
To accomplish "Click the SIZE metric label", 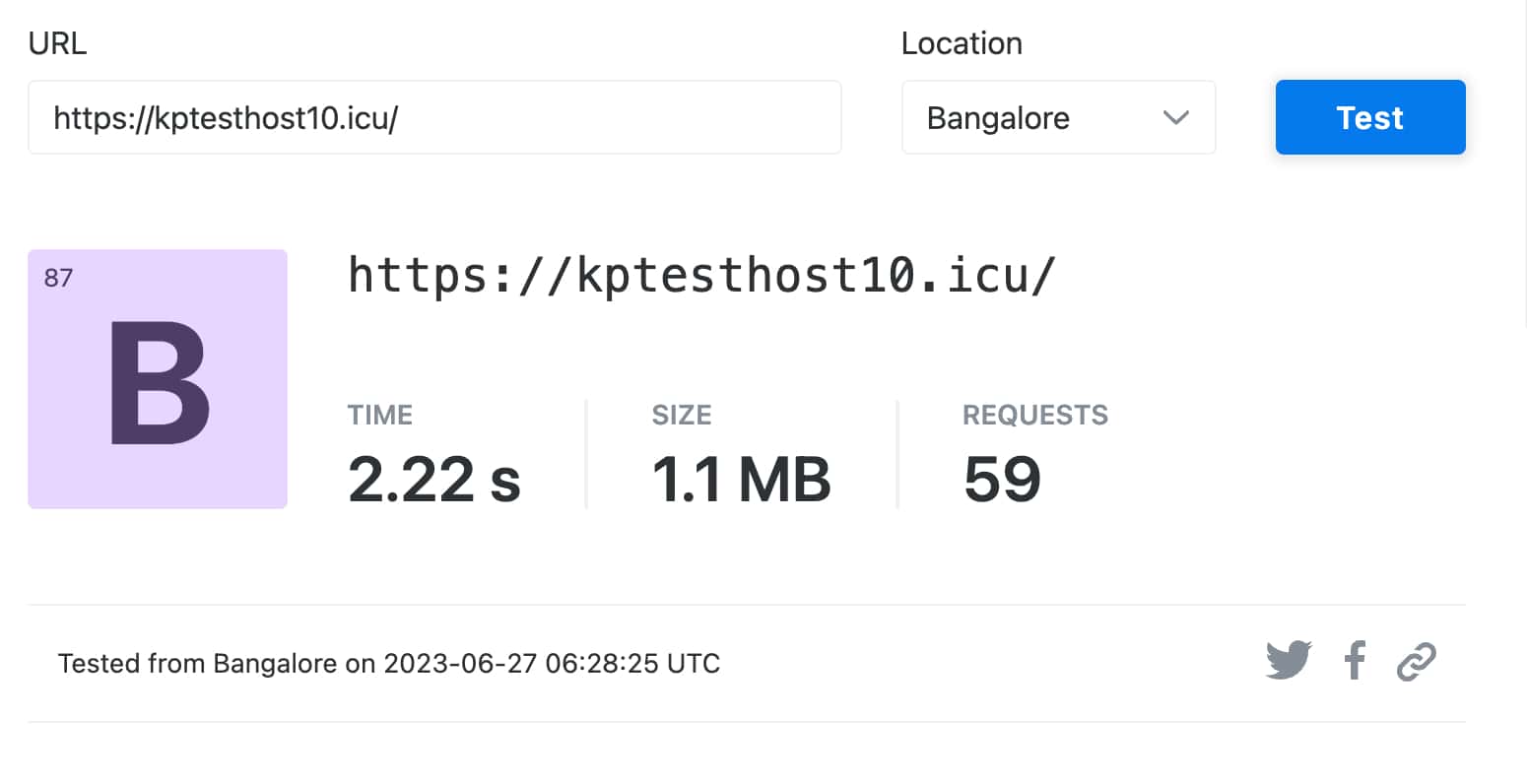I will point(682,415).
